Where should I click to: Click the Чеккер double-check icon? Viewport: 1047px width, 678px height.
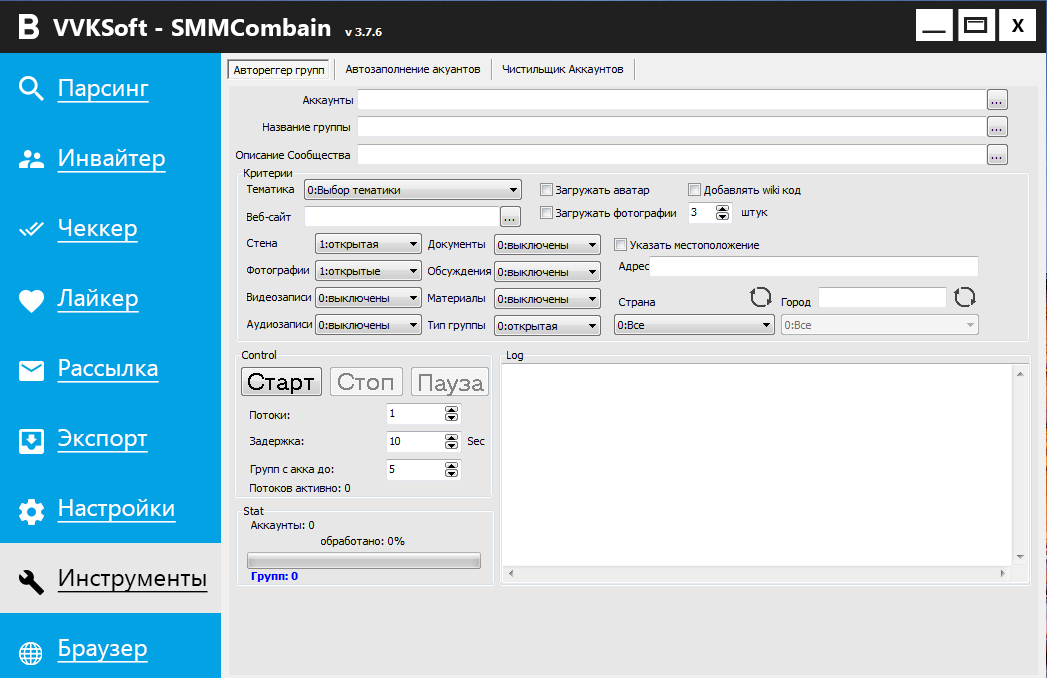click(31, 229)
